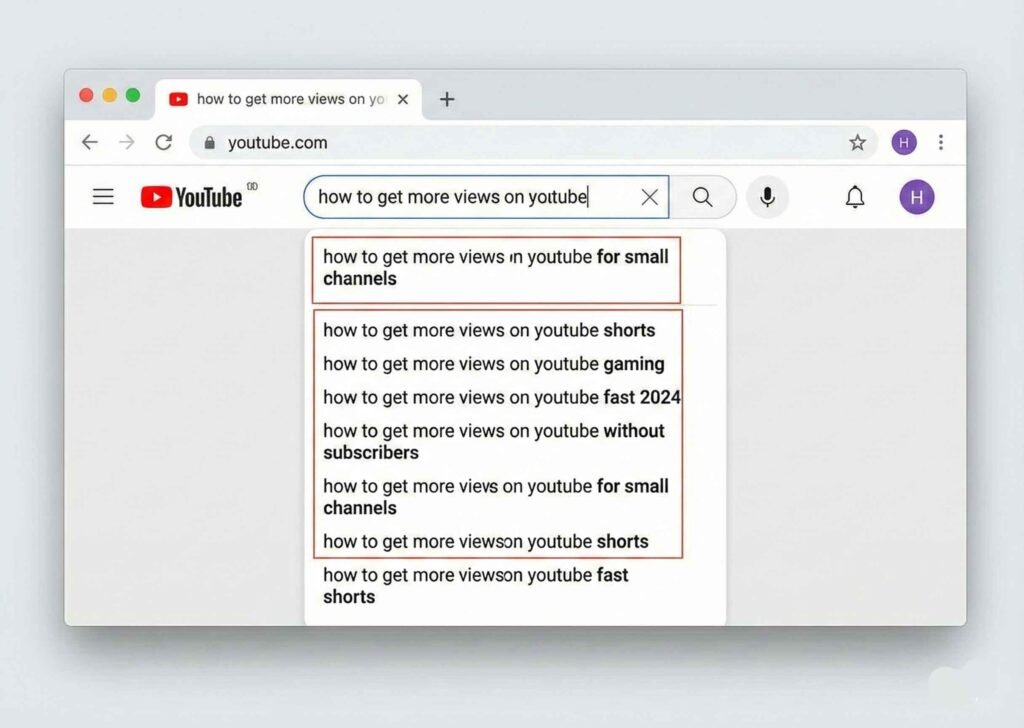This screenshot has height=728, width=1024.
Task: Click the YouTube logo
Action: tap(192, 197)
